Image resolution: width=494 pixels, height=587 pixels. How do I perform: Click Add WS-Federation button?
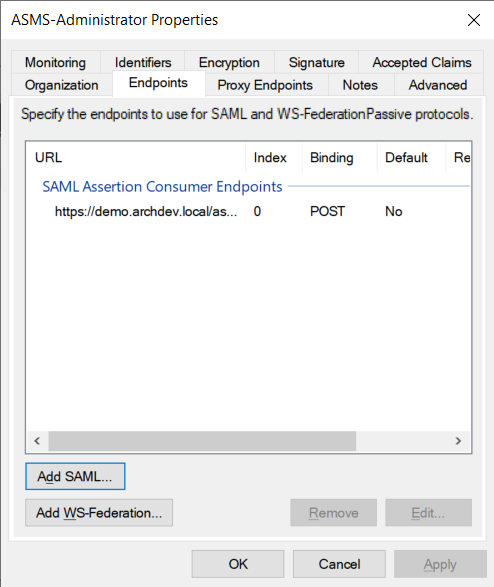pyautogui.click(x=99, y=513)
